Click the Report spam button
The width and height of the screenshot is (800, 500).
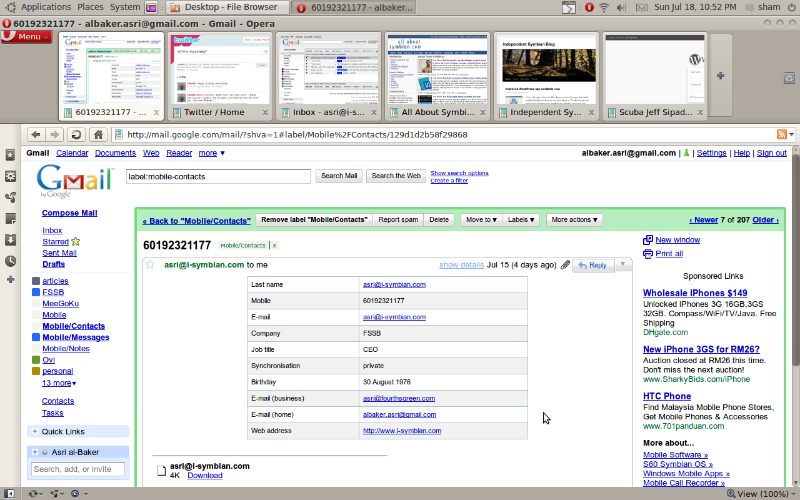pyautogui.click(x=398, y=220)
